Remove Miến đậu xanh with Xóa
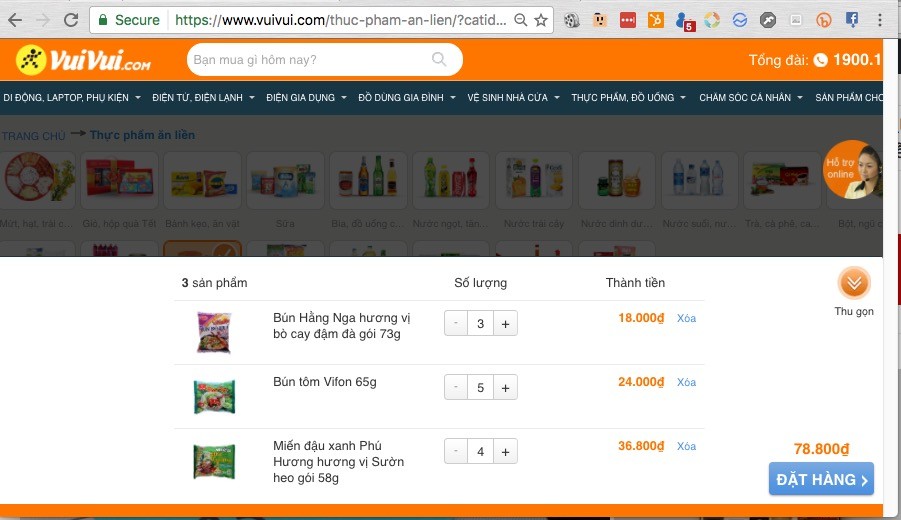 pos(686,446)
